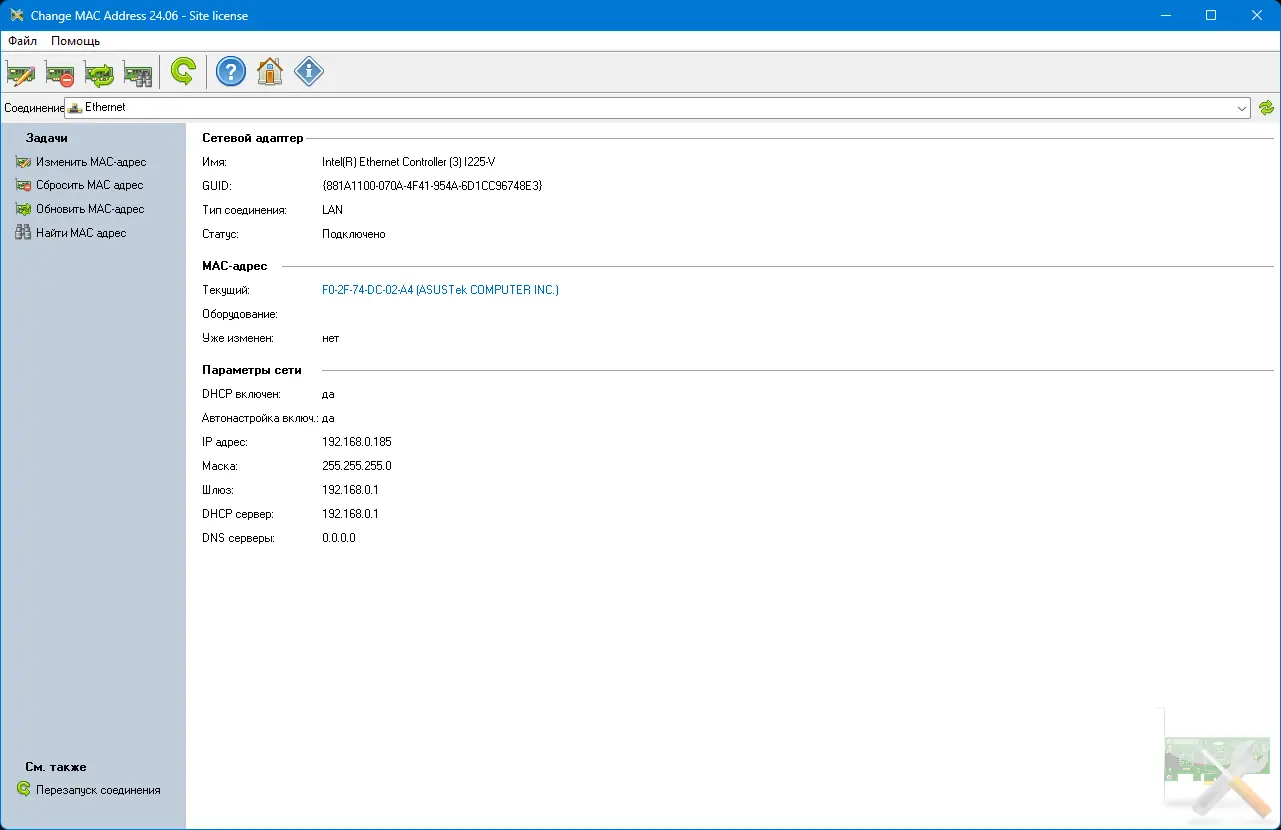Click the GUID value text field area
The width and height of the screenshot is (1281, 830).
(432, 185)
